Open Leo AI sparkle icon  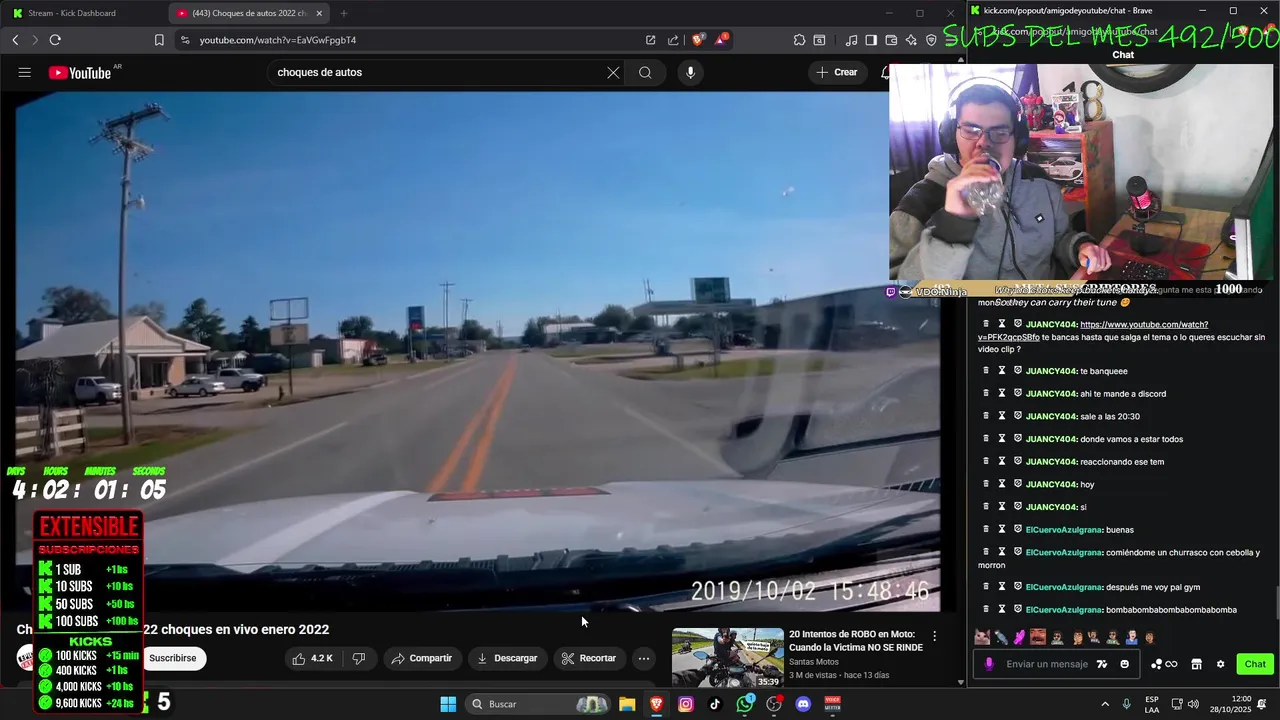pyautogui.click(x=911, y=40)
